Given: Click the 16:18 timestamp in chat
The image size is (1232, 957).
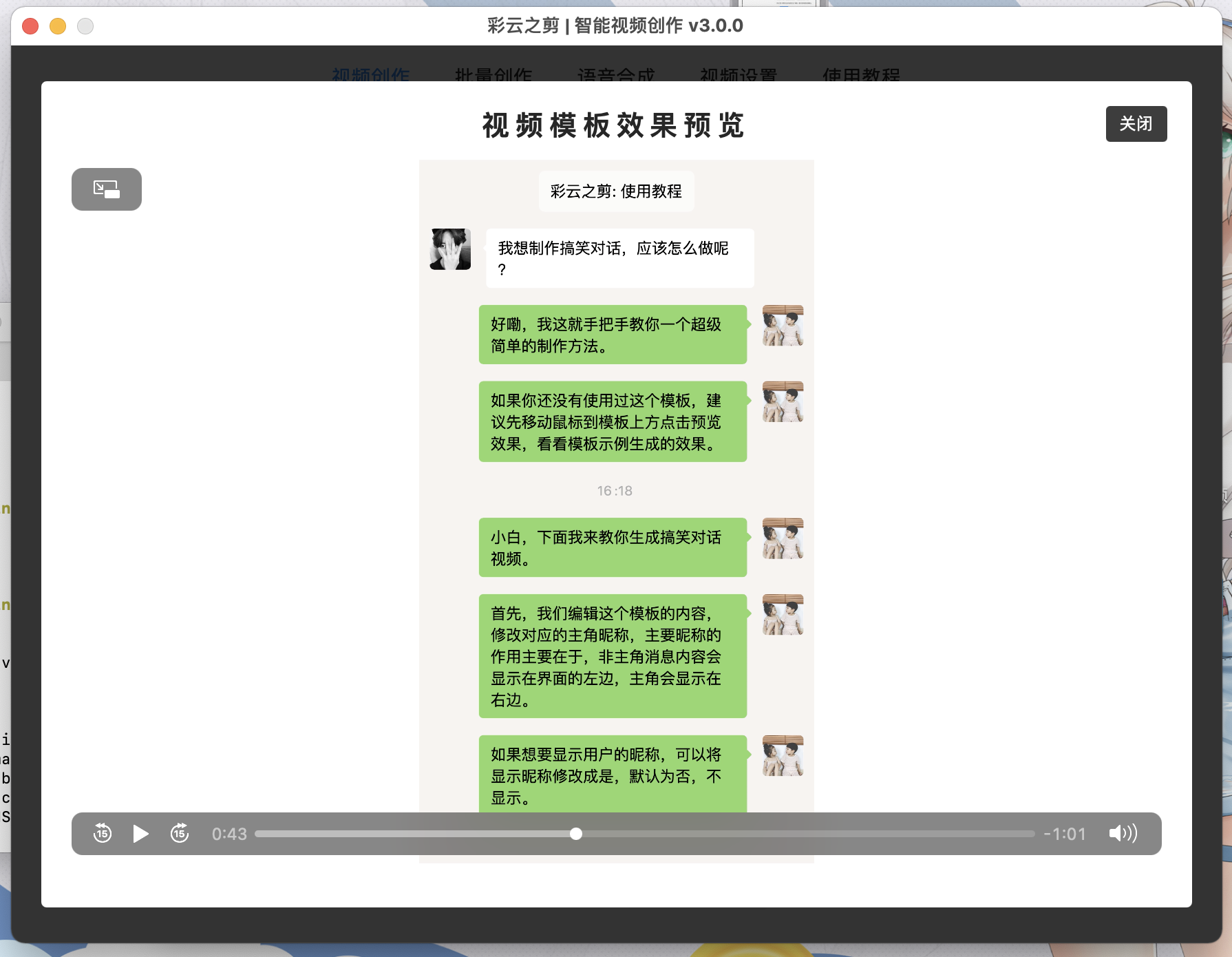Looking at the screenshot, I should click(615, 491).
